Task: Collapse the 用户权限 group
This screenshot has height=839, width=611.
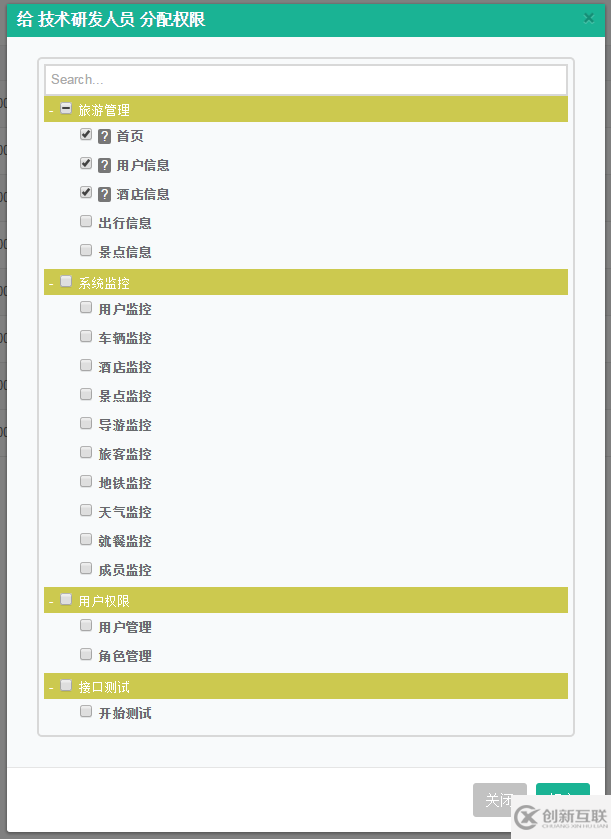Action: coord(50,600)
